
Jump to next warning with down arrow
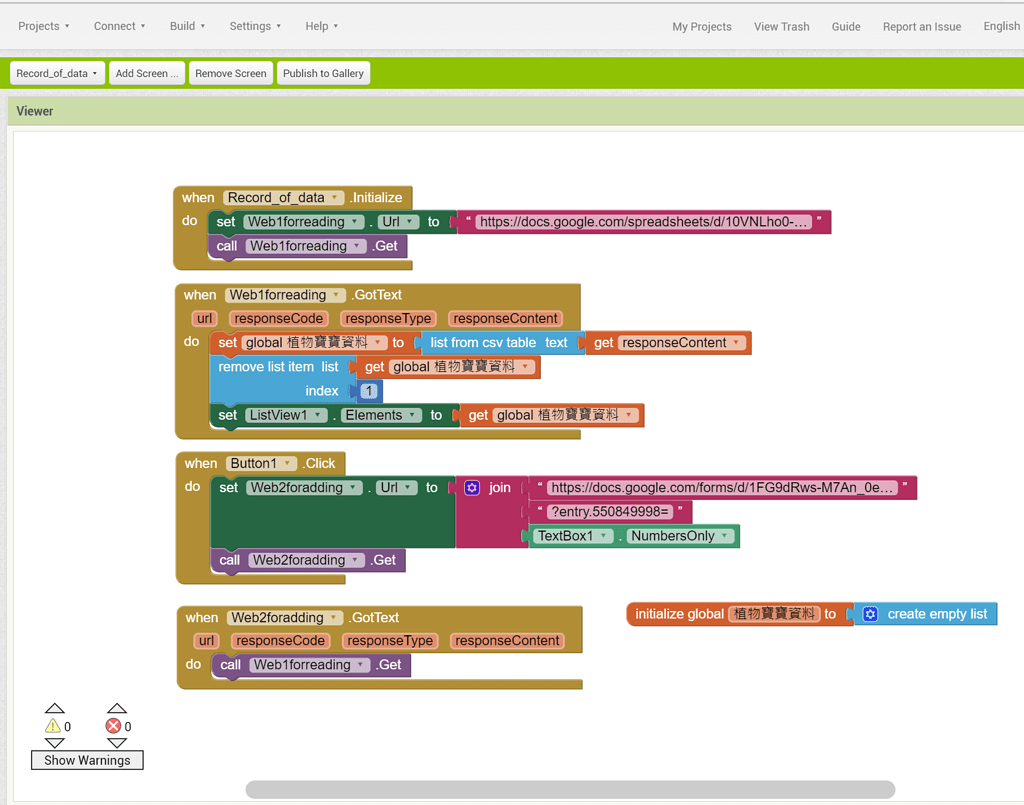click(54, 743)
